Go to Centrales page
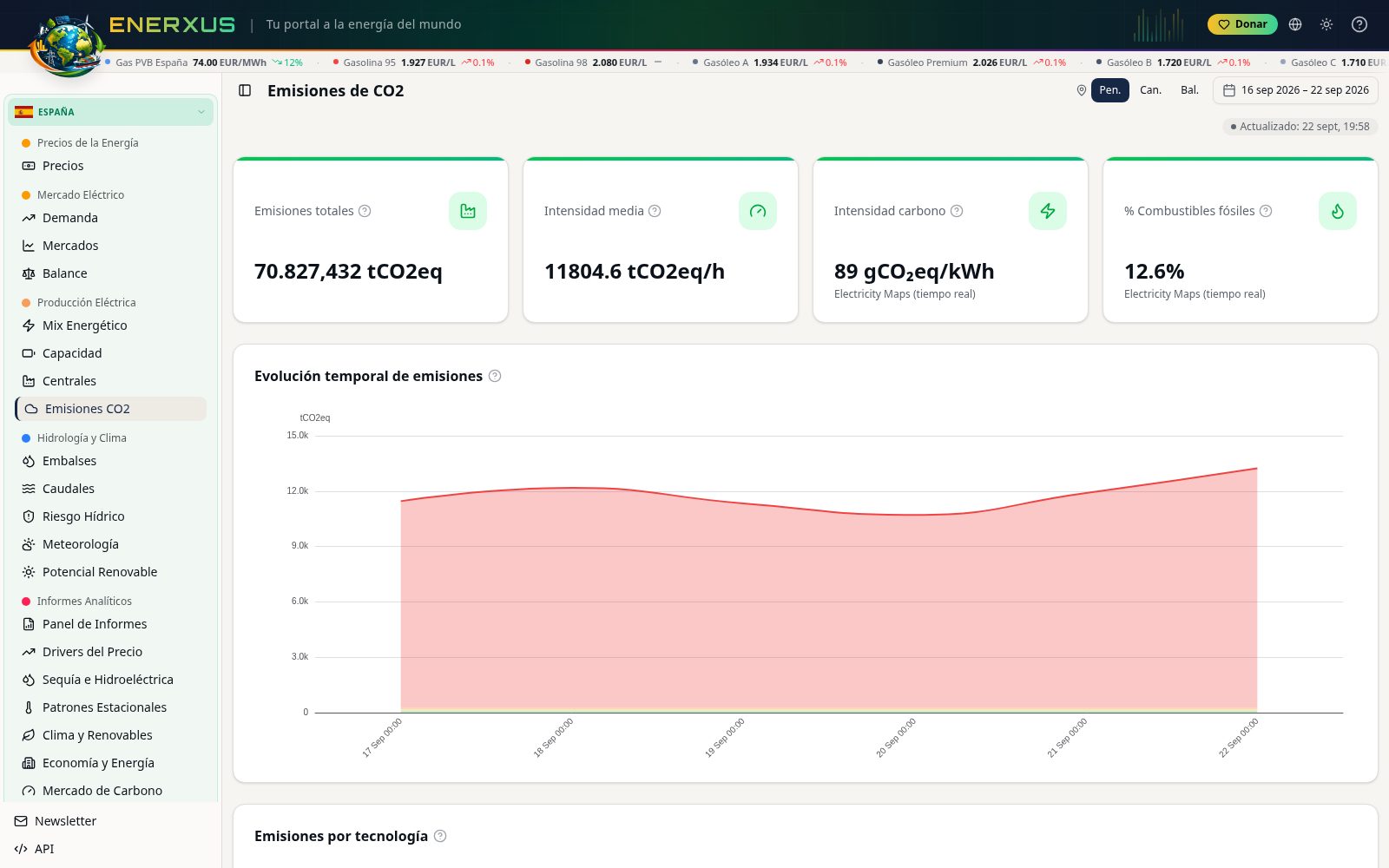Image resolution: width=1389 pixels, height=868 pixels. coord(111,381)
